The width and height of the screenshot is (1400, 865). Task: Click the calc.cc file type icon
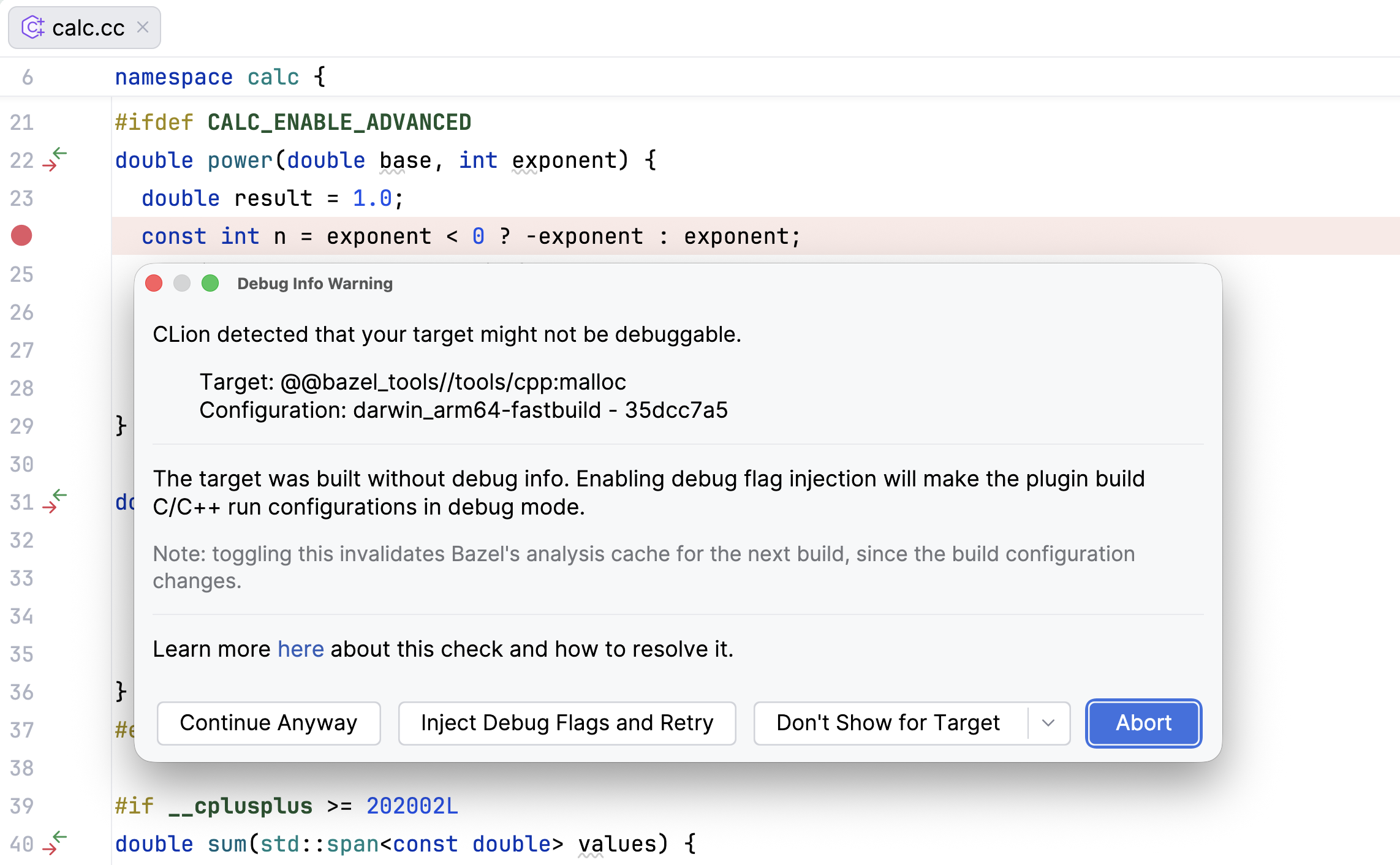tap(33, 28)
